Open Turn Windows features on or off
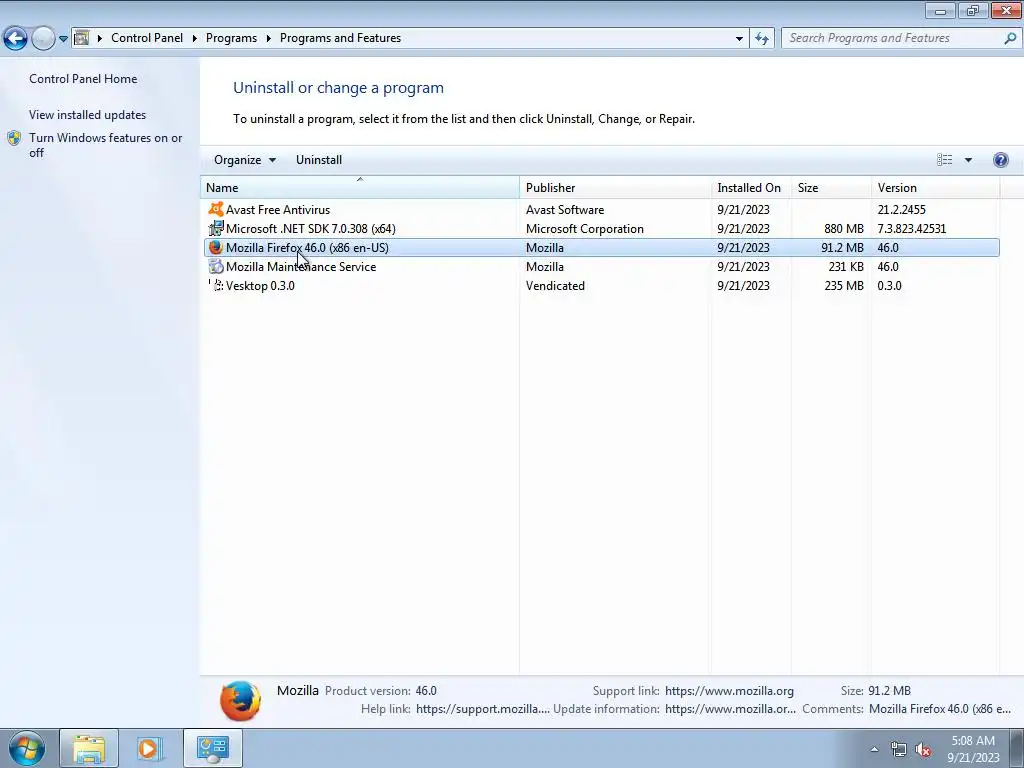The height and width of the screenshot is (768, 1024). tap(106, 145)
